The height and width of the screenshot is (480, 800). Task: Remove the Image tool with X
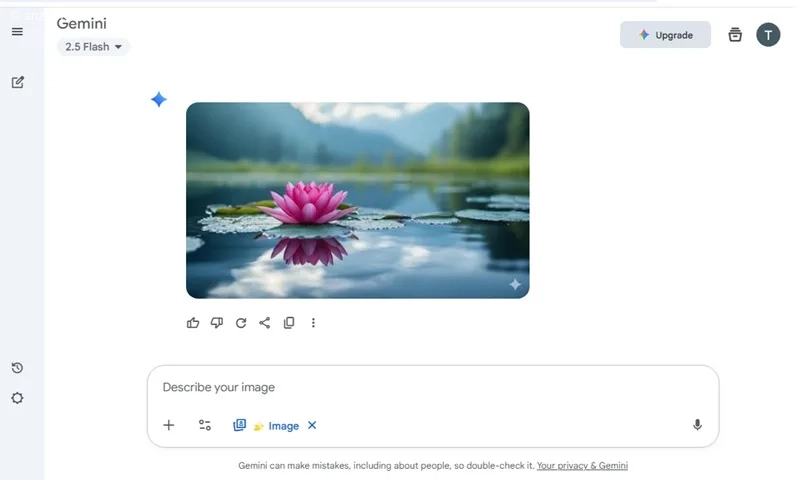(x=312, y=425)
